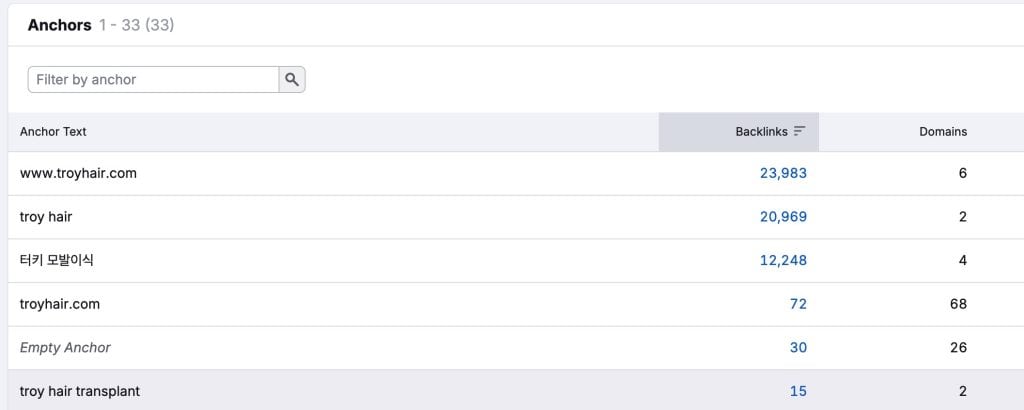Click the Anchors section heading
1024x410 pixels.
pos(59,25)
